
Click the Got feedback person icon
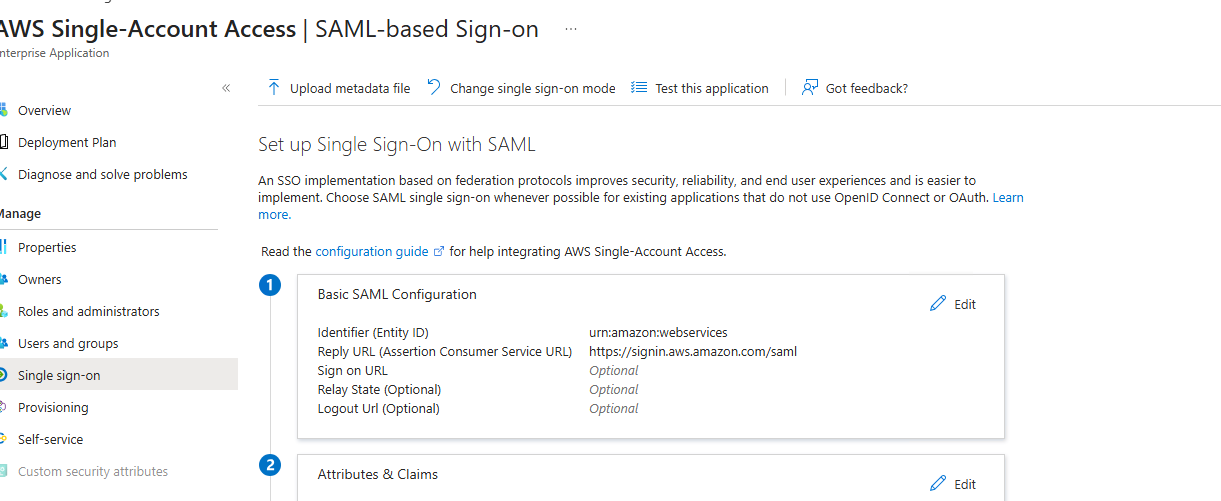tap(810, 88)
